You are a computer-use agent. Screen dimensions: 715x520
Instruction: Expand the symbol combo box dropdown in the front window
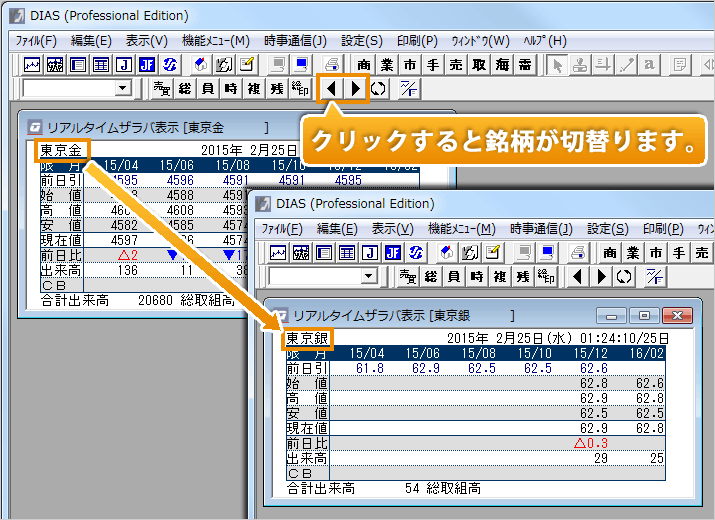369,276
